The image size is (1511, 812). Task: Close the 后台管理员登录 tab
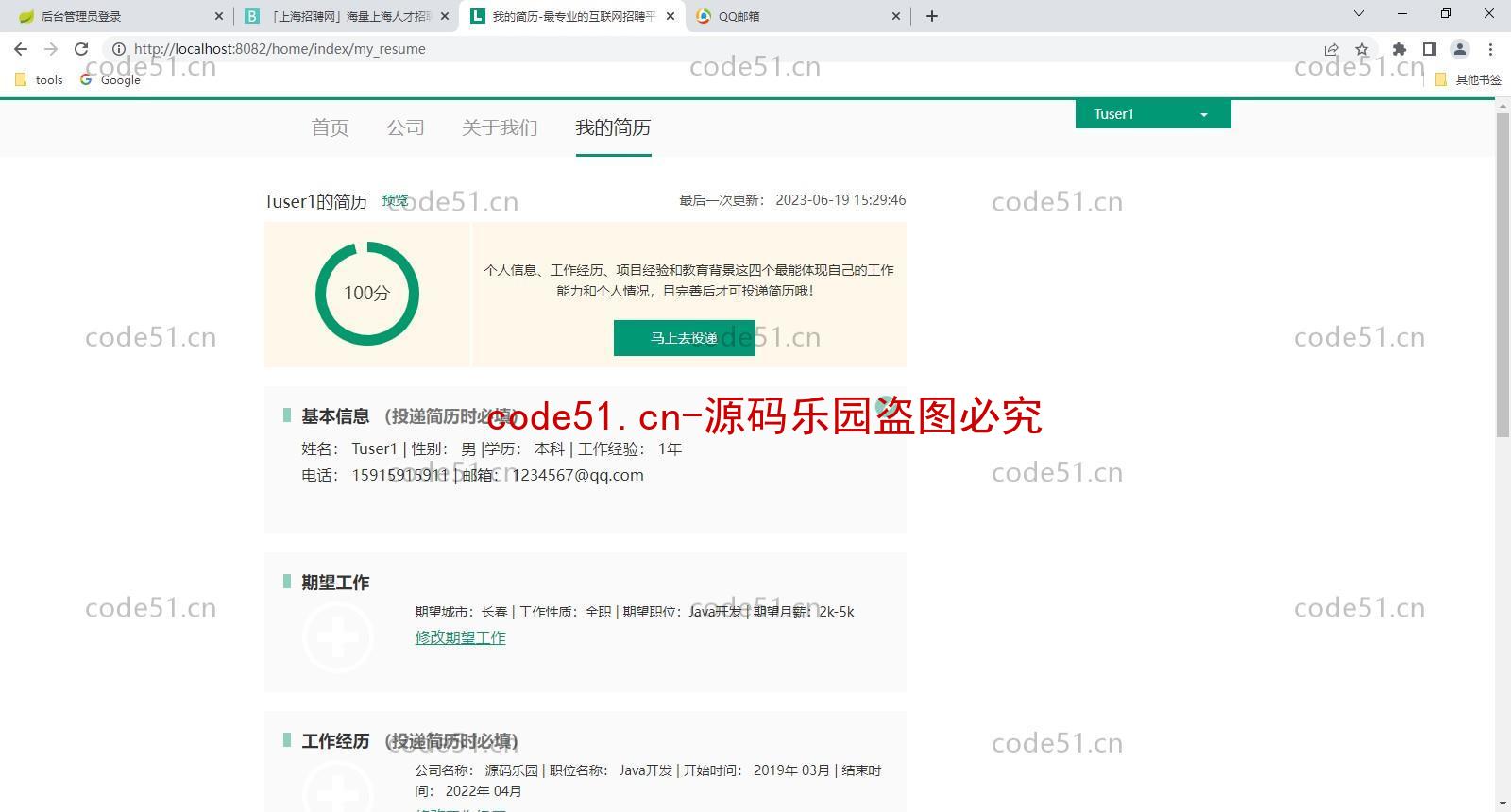click(x=219, y=16)
